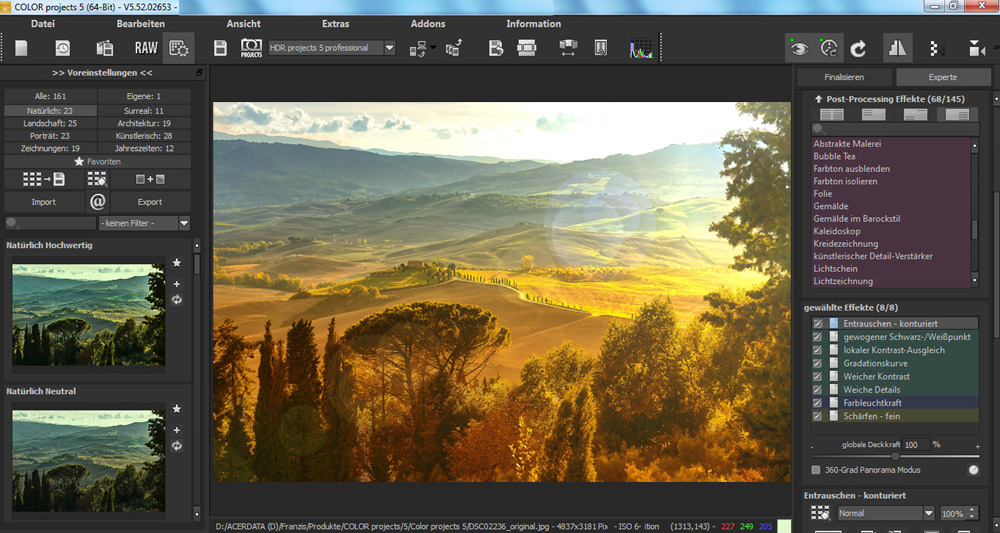Viewport: 1000px width, 533px height.
Task: Click the before/after comparison mirror icon
Action: coord(895,48)
